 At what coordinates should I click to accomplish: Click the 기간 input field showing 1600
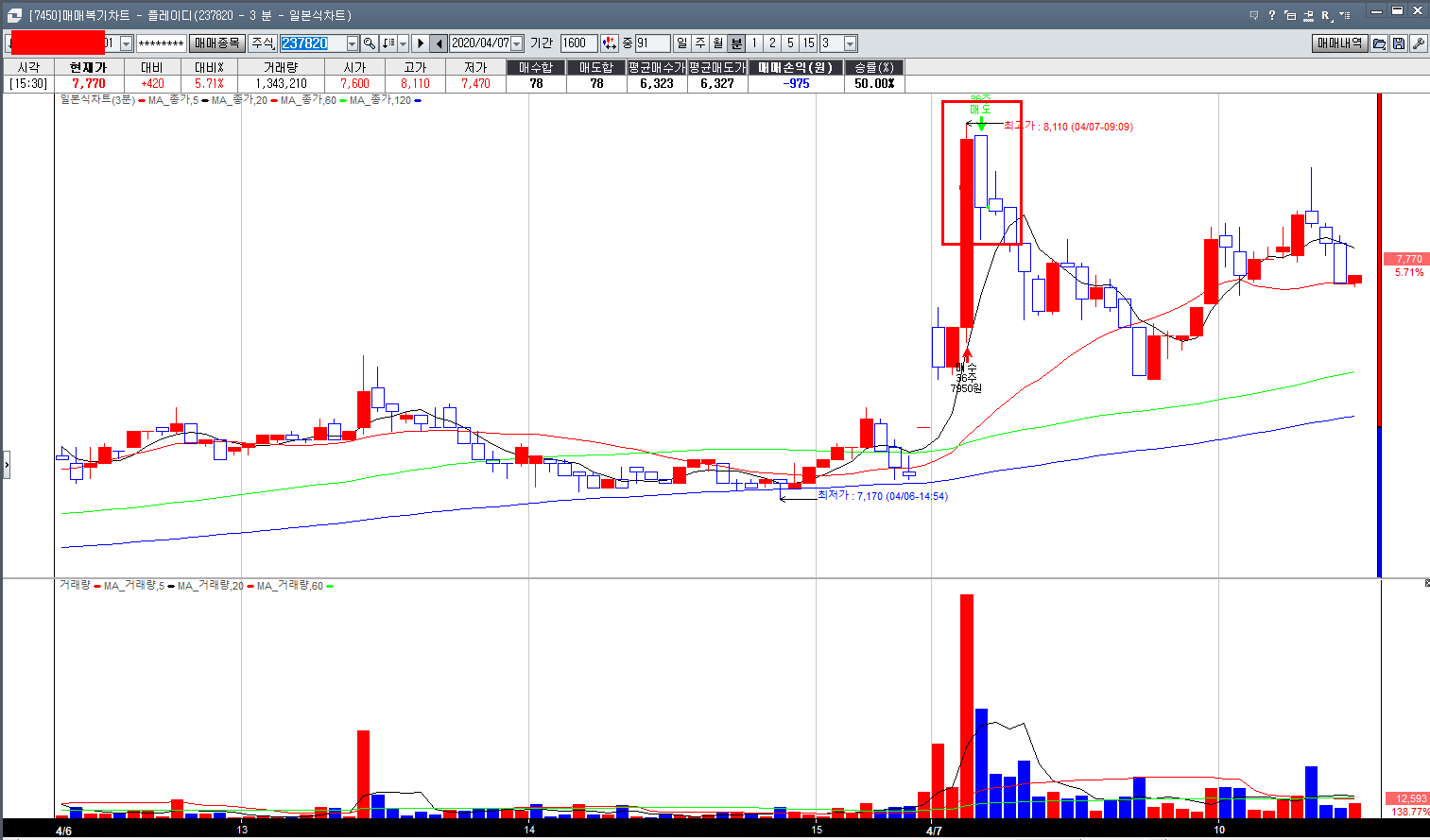point(578,43)
